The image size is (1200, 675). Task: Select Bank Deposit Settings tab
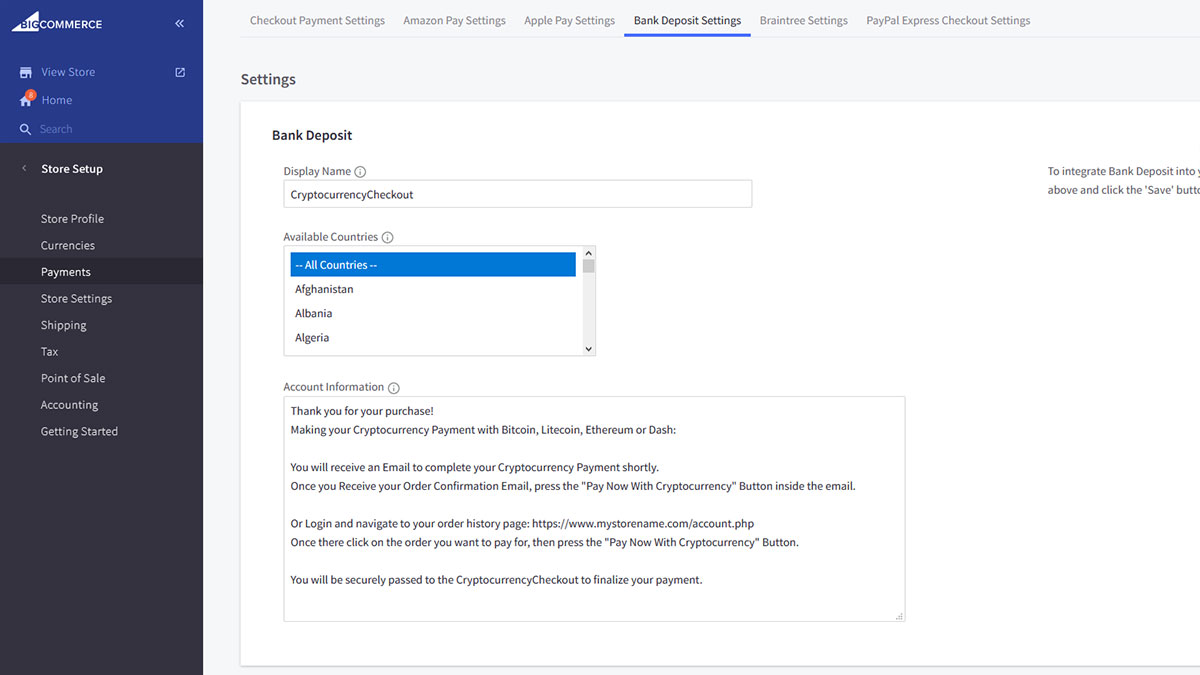click(687, 20)
